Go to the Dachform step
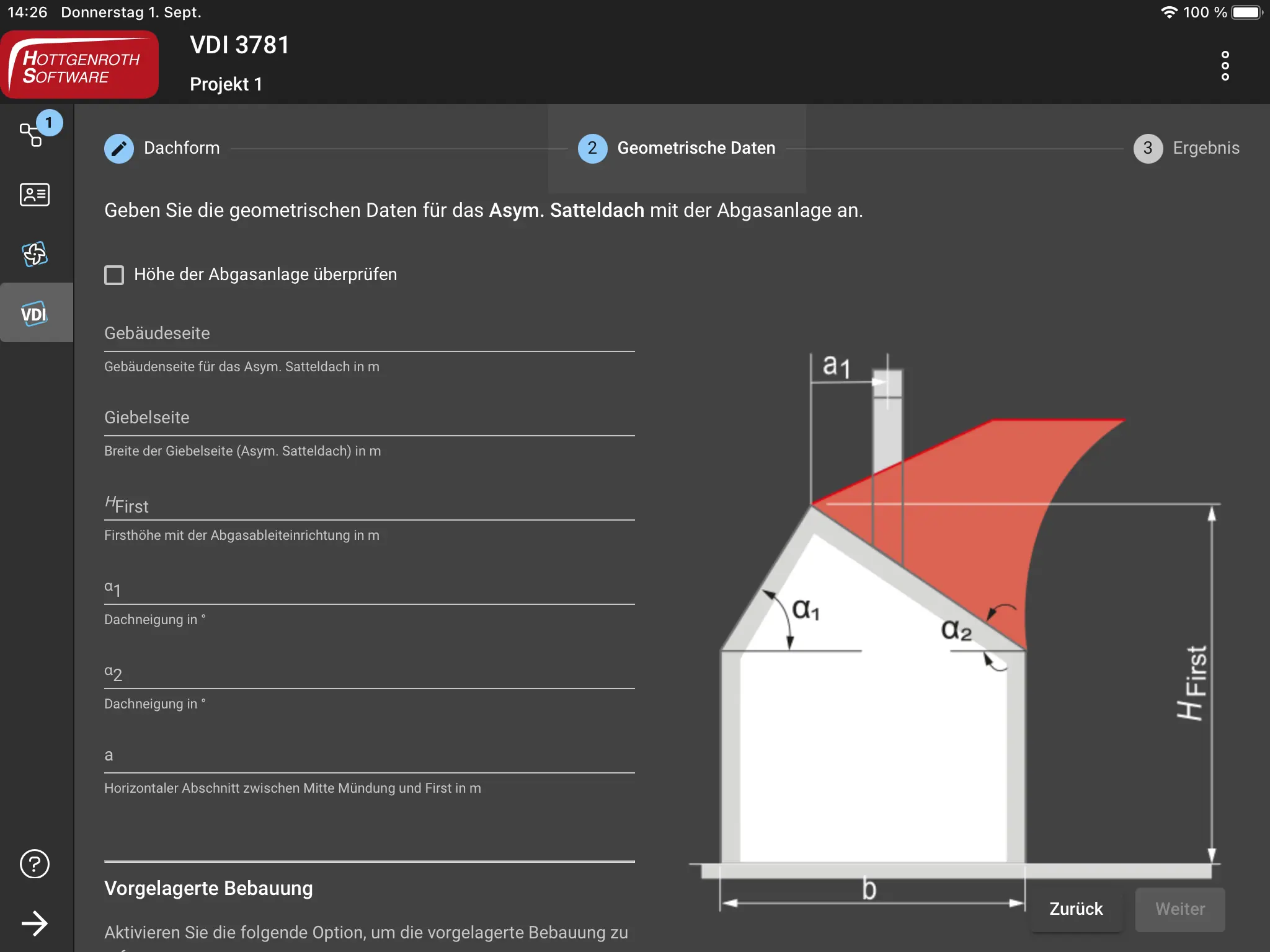Viewport: 1270px width, 952px height. pyautogui.click(x=181, y=149)
